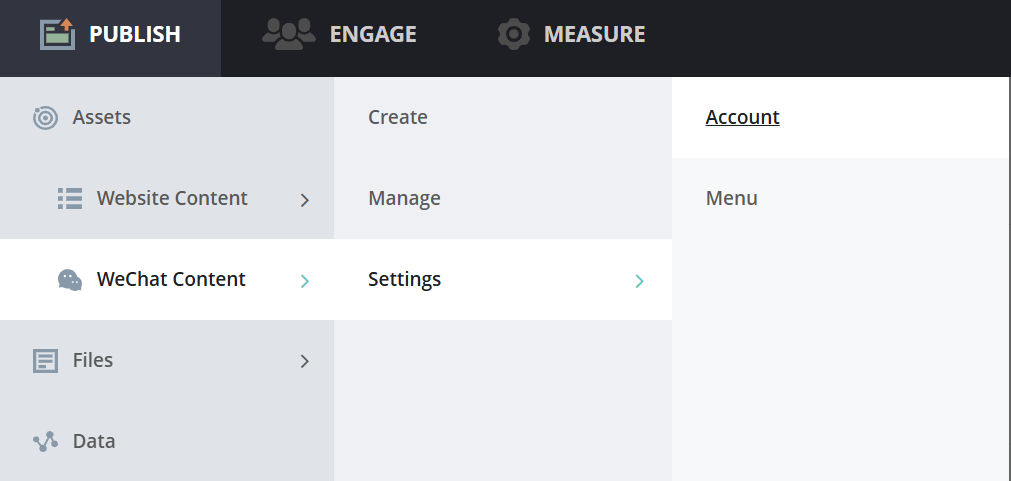Click the WeChat Content chevron arrow

click(x=305, y=281)
